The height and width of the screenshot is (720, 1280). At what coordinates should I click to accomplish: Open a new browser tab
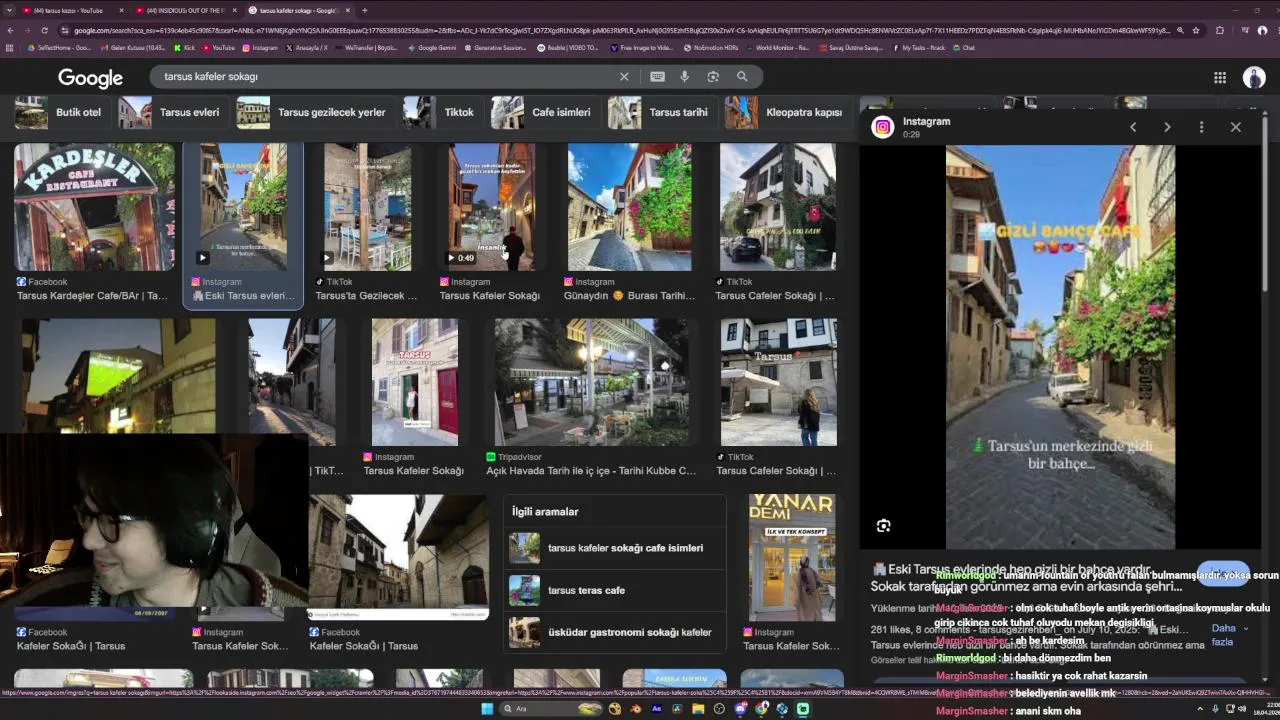point(364,10)
